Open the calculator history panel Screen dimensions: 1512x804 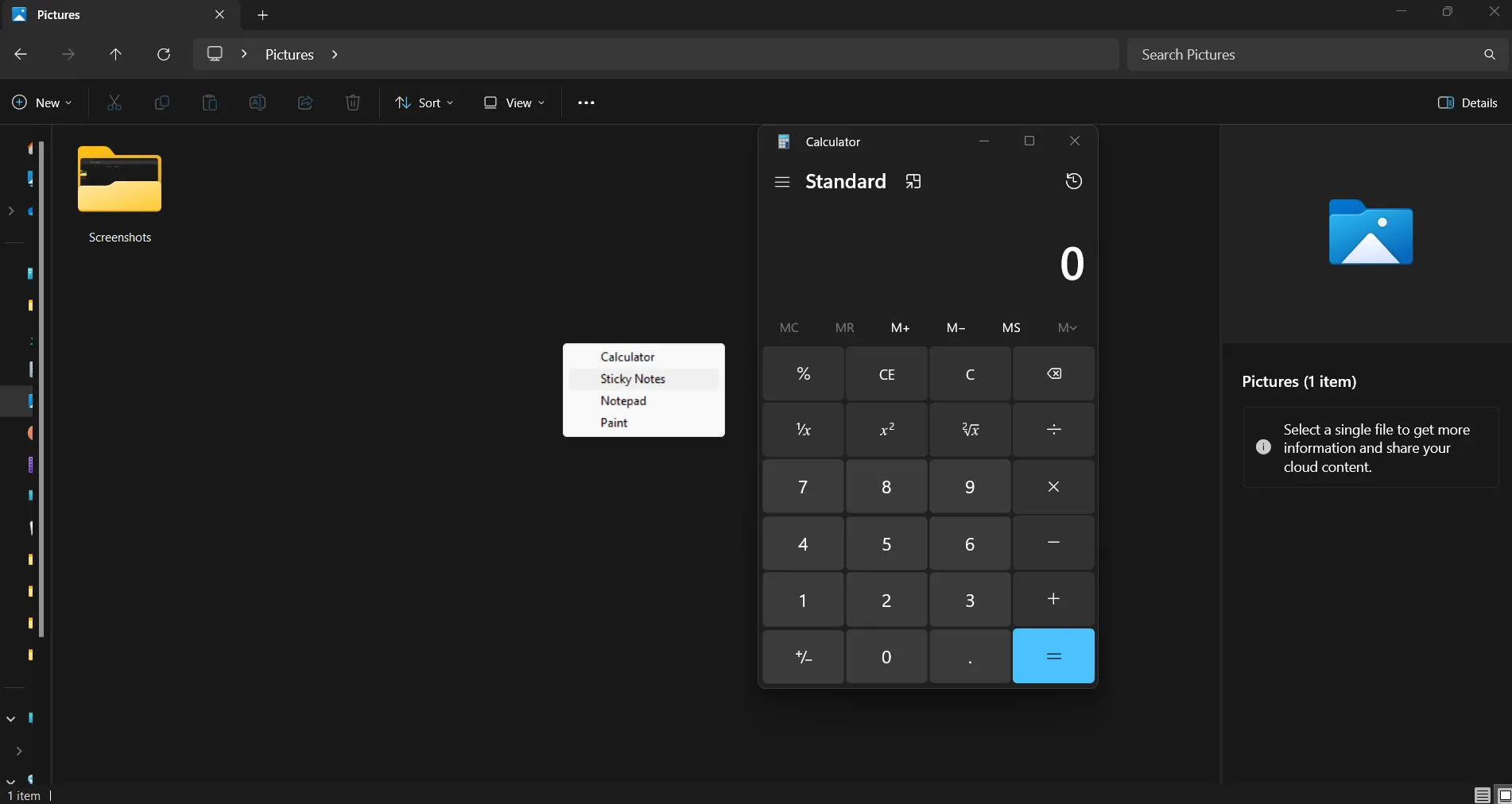[x=1074, y=181]
